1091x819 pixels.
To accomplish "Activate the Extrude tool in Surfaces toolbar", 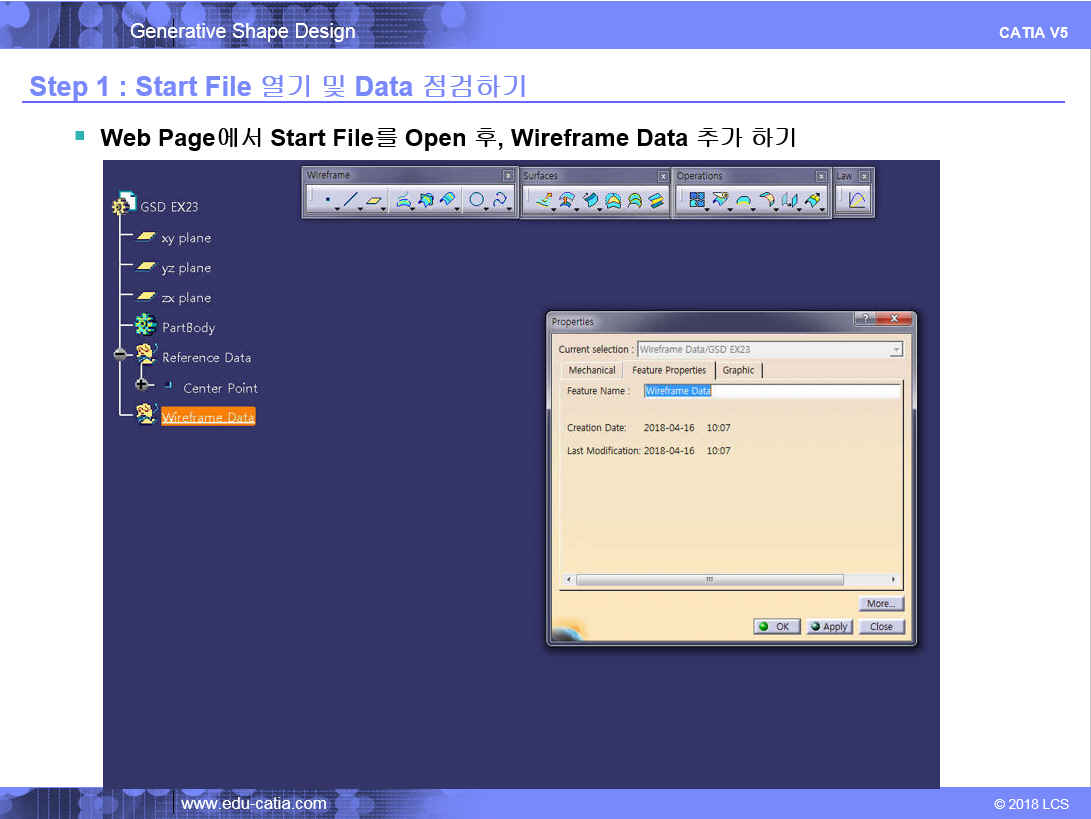I will tap(543, 200).
